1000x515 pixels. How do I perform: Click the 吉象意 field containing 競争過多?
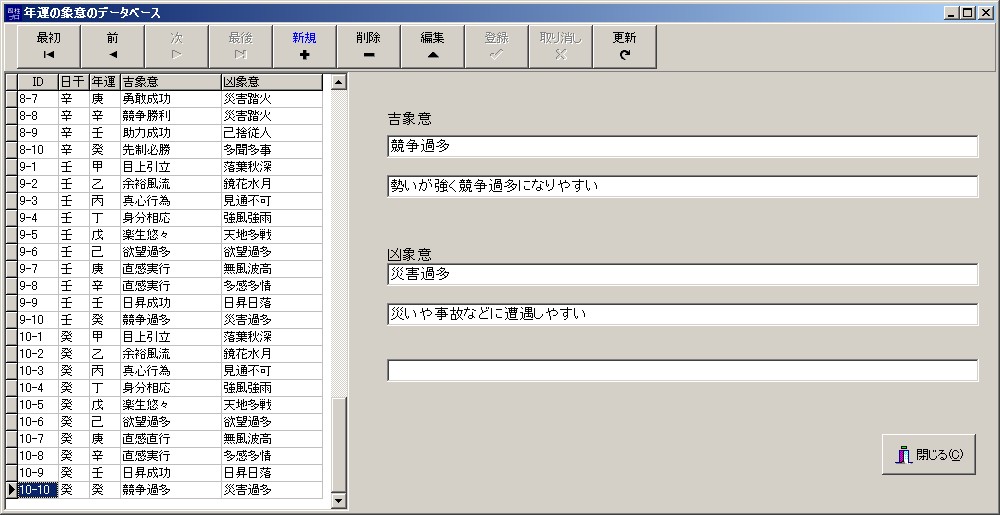[x=682, y=146]
